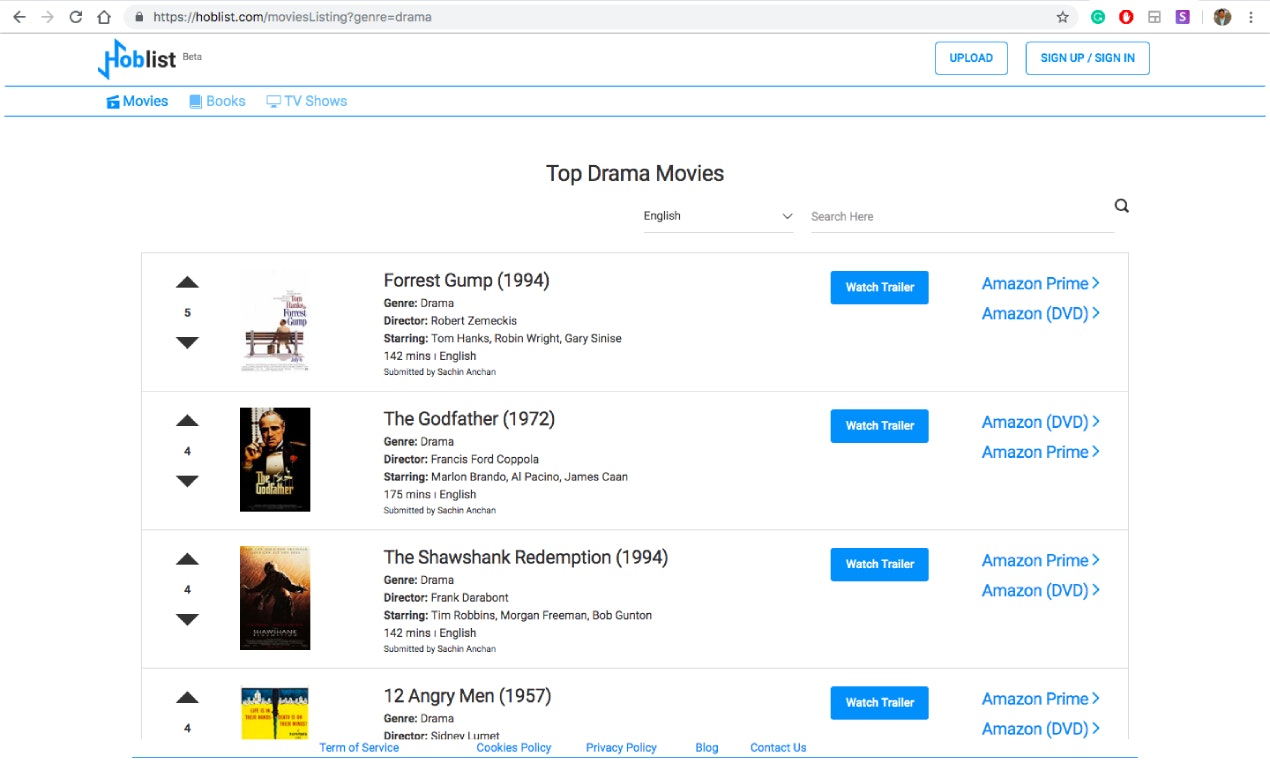The height and width of the screenshot is (760, 1270).
Task: Click the browser address bar URL
Action: point(292,17)
